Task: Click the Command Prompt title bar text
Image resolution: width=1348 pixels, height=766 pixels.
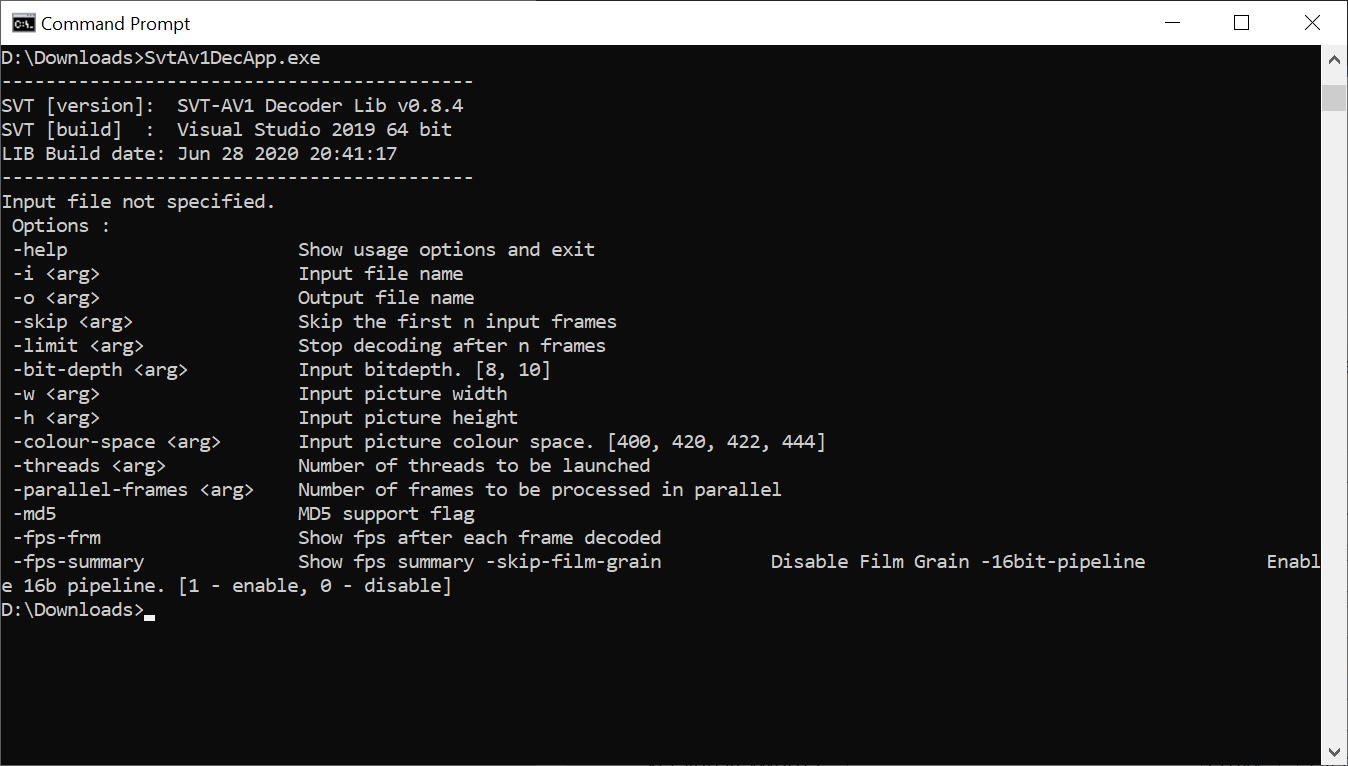Action: [x=116, y=23]
